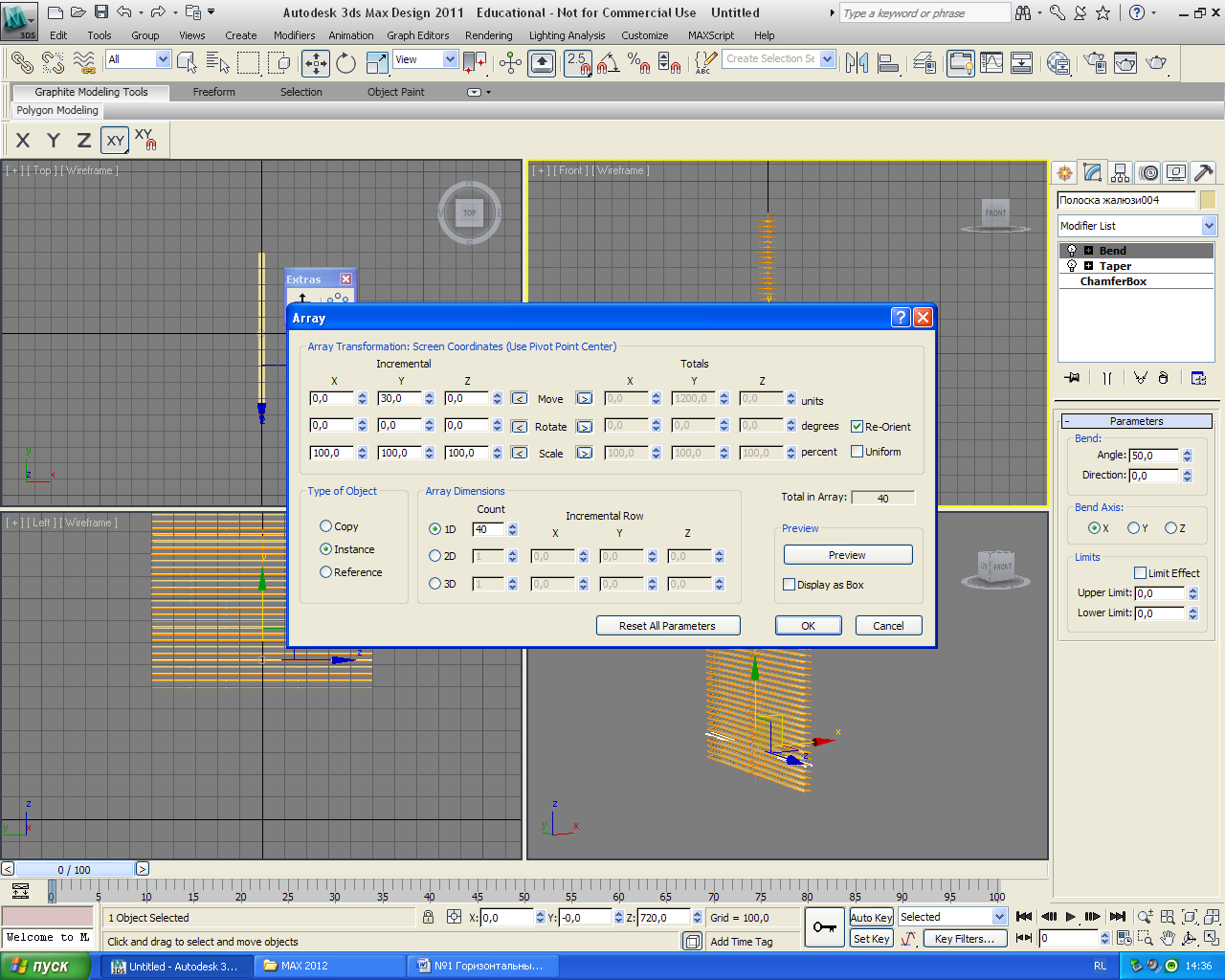Choose the Rectangular Selection Region tool
Image resolution: width=1225 pixels, height=980 pixels.
249,63
